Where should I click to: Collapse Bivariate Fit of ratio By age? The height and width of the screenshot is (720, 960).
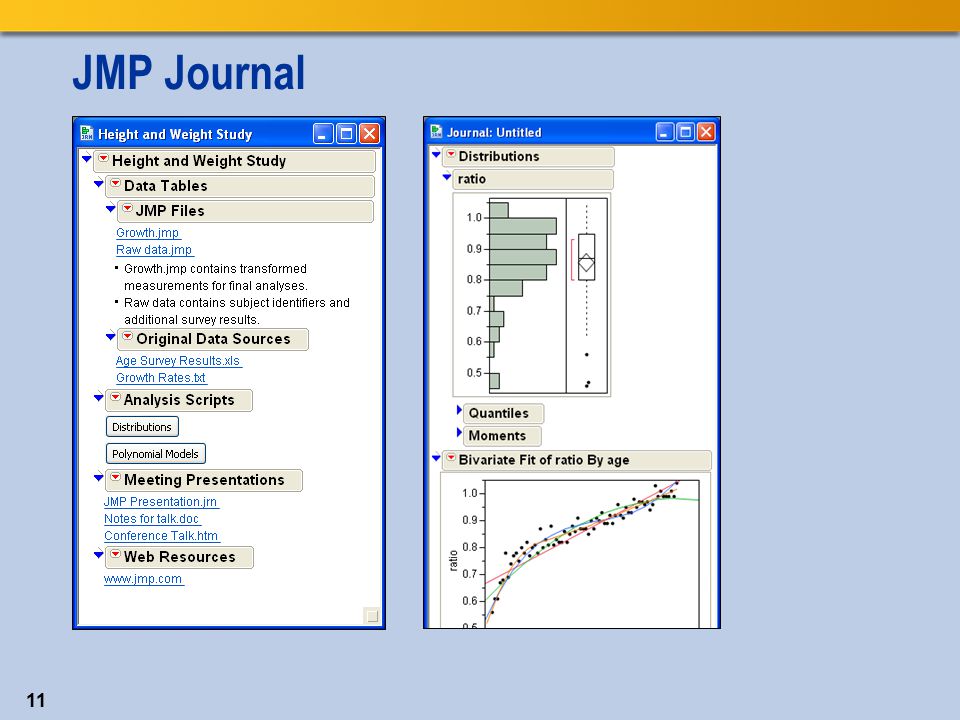pos(436,458)
